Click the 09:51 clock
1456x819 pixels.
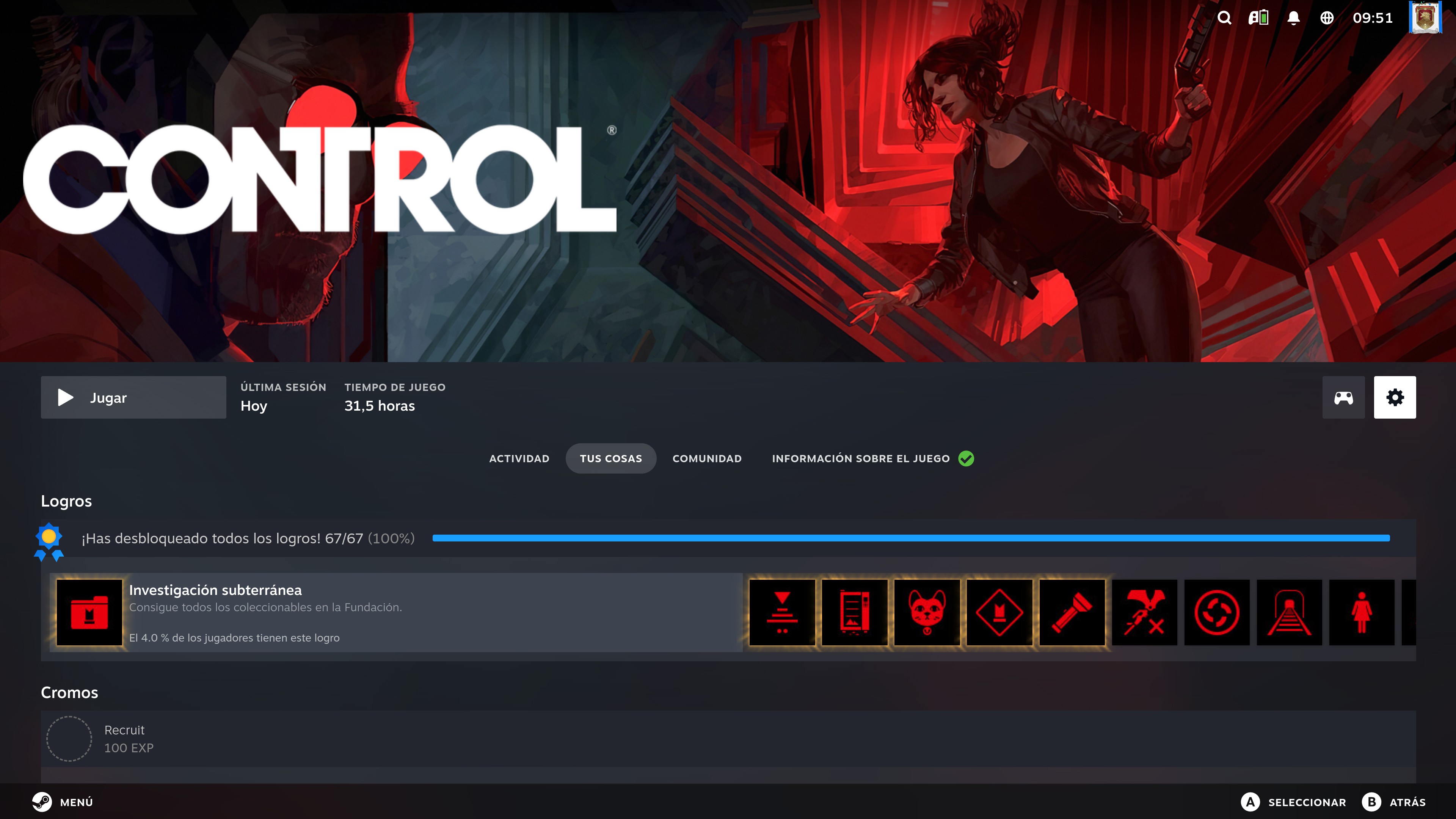1372,18
